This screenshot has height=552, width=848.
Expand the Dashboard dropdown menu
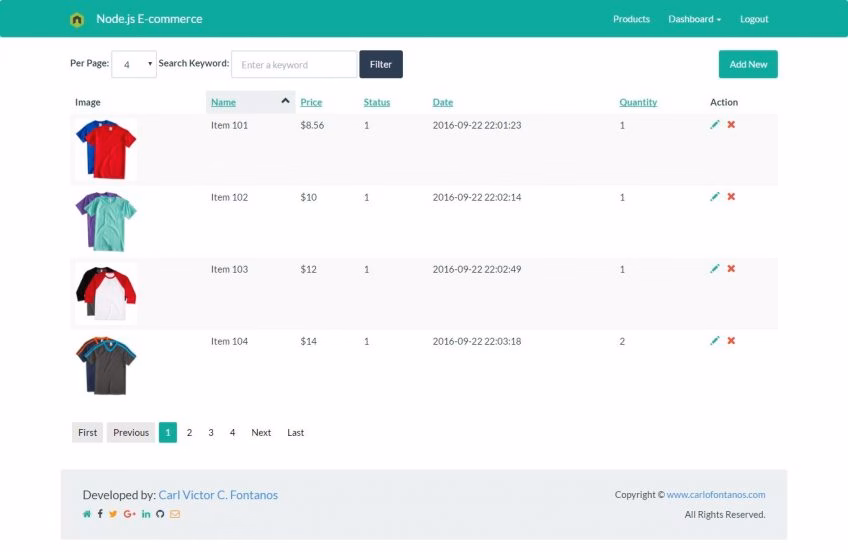[x=694, y=19]
